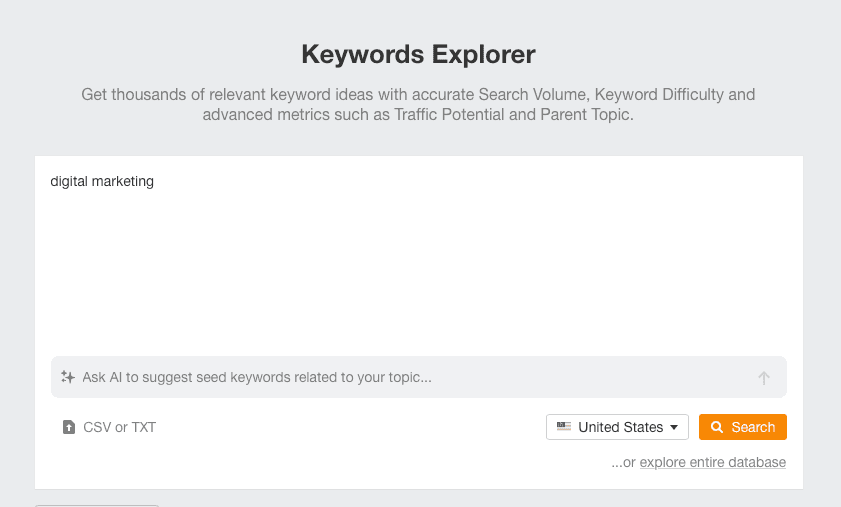This screenshot has height=507, width=841.
Task: Click the 'Traffic Potential and Parent Topic' line
Action: click(x=418, y=115)
